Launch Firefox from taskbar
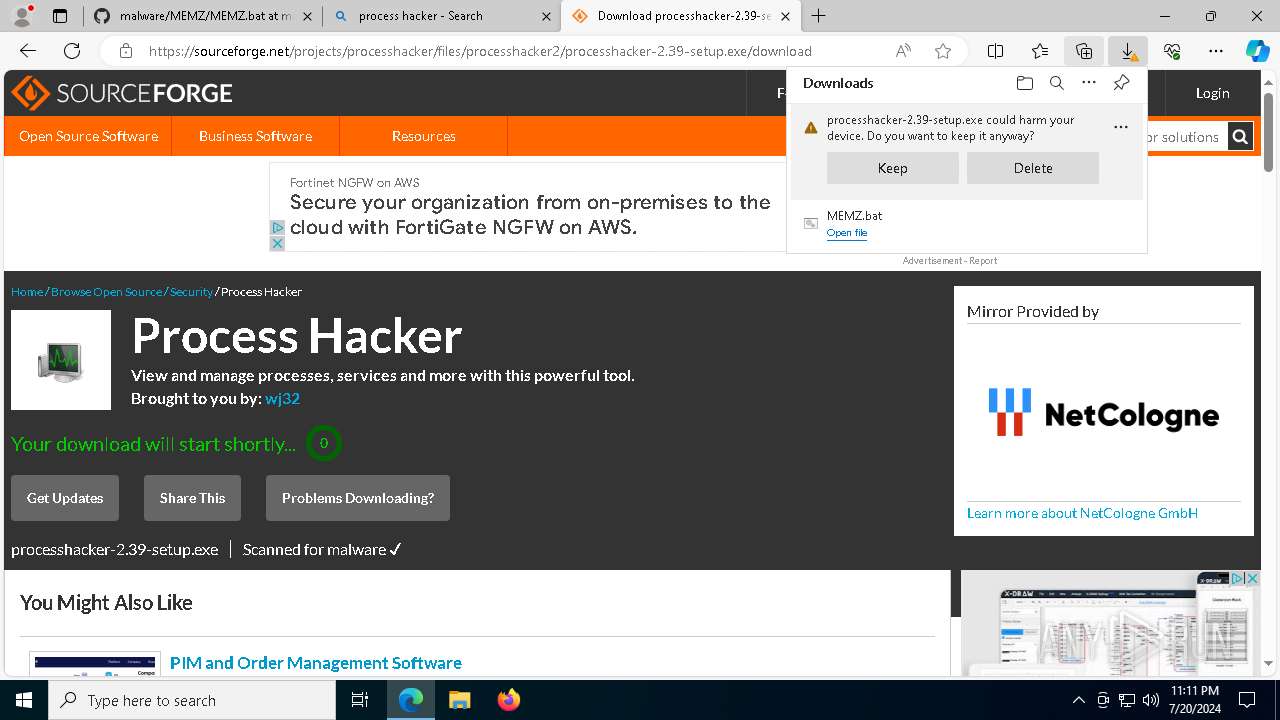The image size is (1280, 720). pyautogui.click(x=508, y=700)
